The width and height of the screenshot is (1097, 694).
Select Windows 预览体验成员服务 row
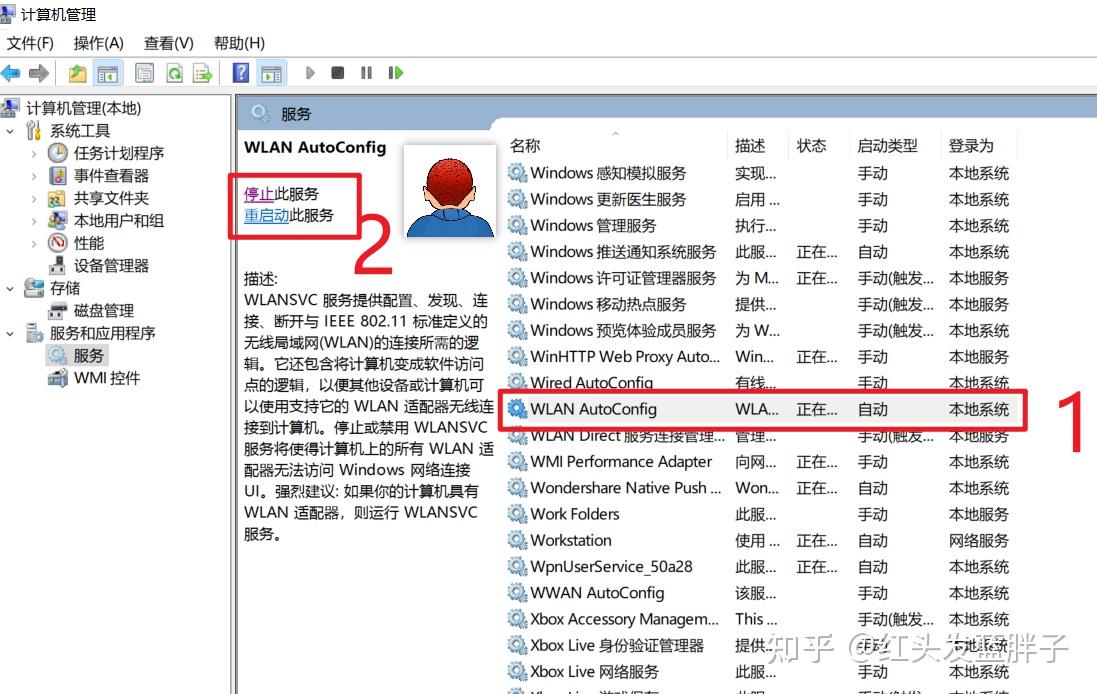(x=763, y=330)
